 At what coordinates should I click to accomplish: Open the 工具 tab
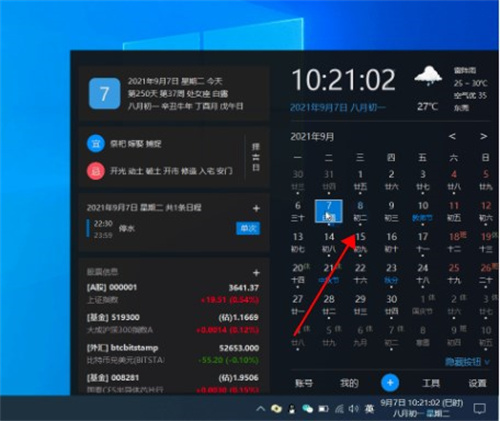[431, 383]
